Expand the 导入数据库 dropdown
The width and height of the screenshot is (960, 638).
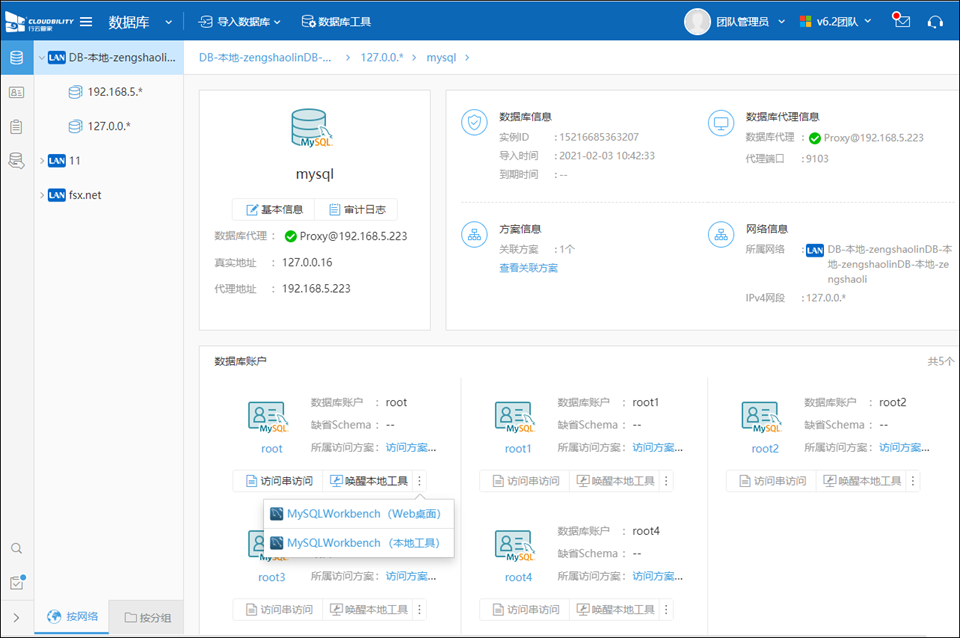240,21
